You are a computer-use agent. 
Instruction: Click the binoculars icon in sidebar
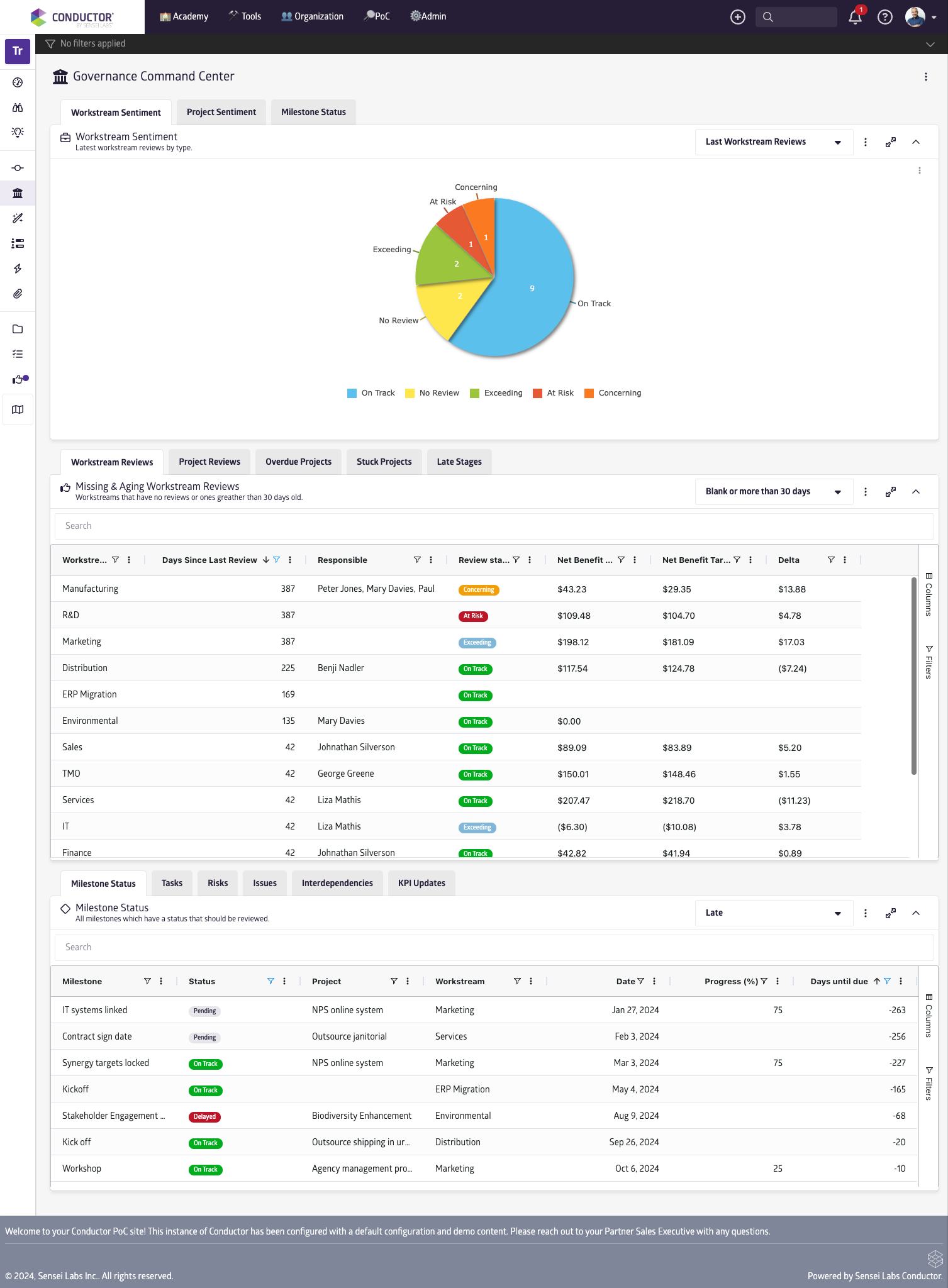click(18, 108)
